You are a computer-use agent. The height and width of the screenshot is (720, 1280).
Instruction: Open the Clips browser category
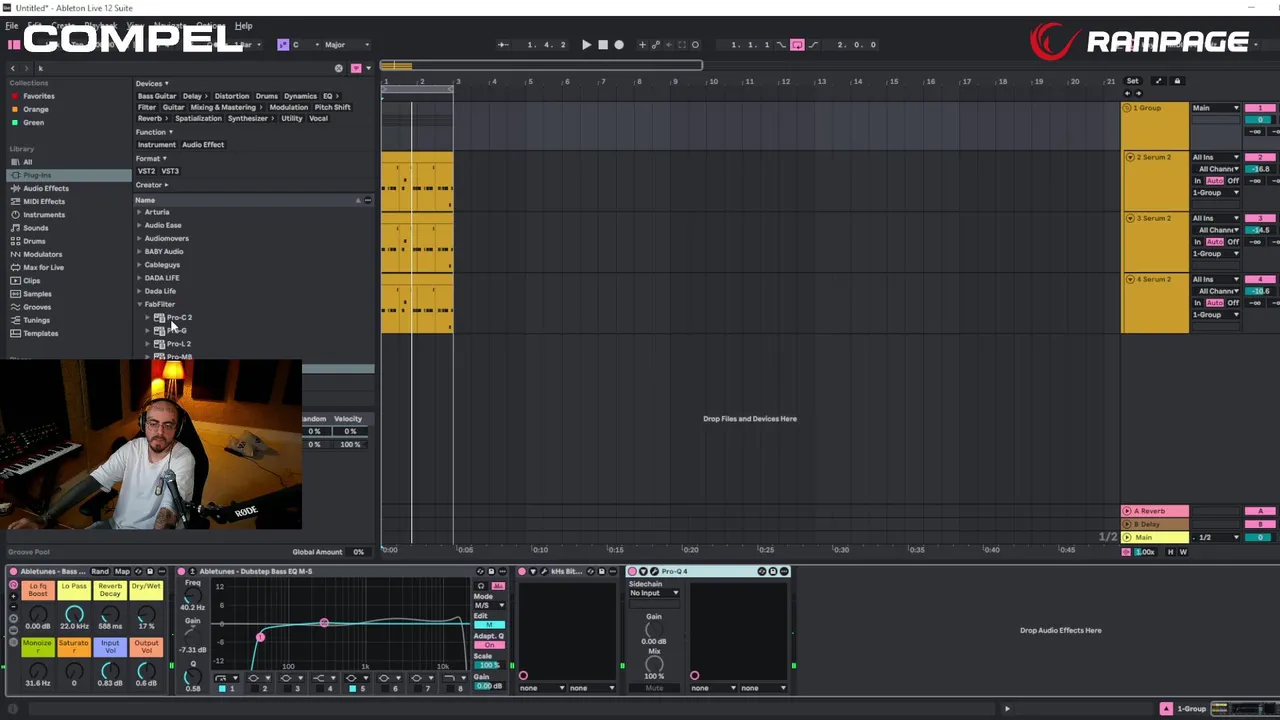69,280
